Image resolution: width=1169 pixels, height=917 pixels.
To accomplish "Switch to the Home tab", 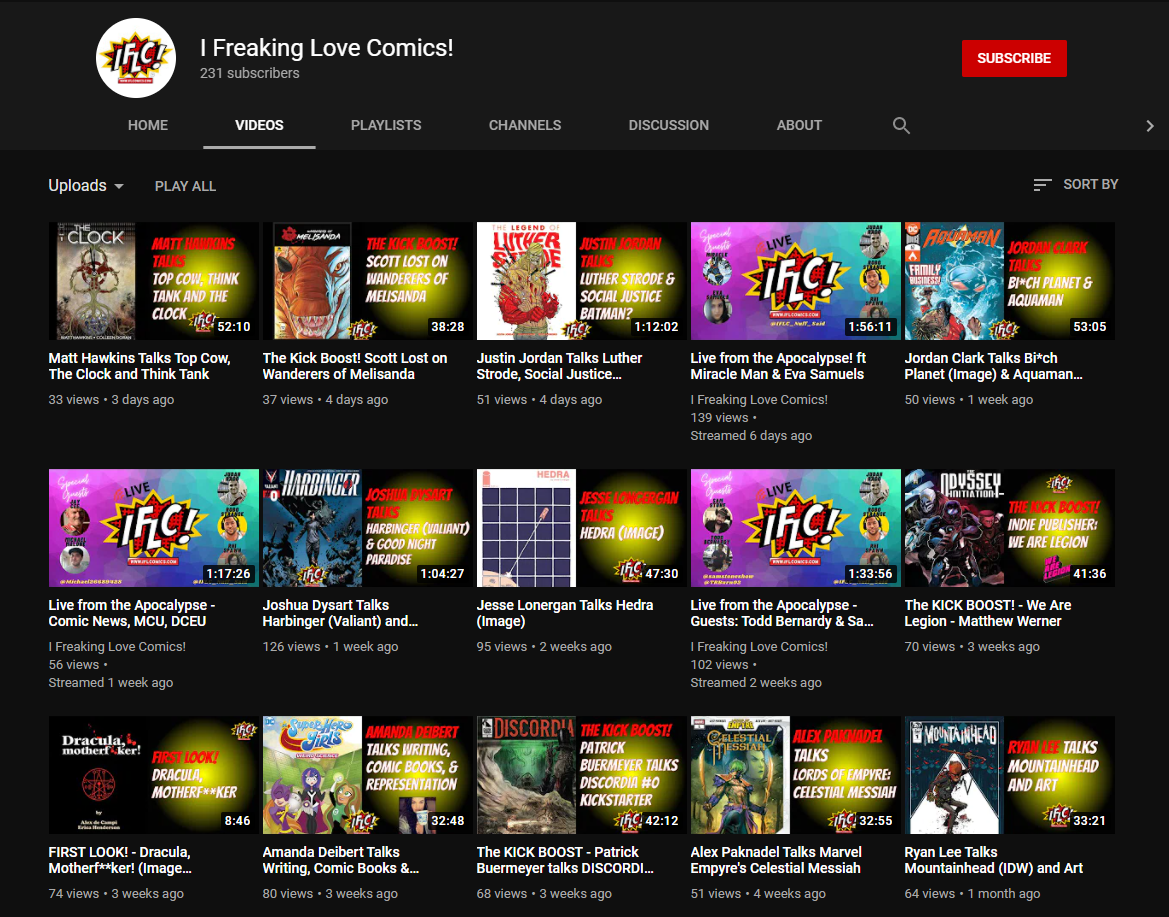I will pyautogui.click(x=148, y=125).
